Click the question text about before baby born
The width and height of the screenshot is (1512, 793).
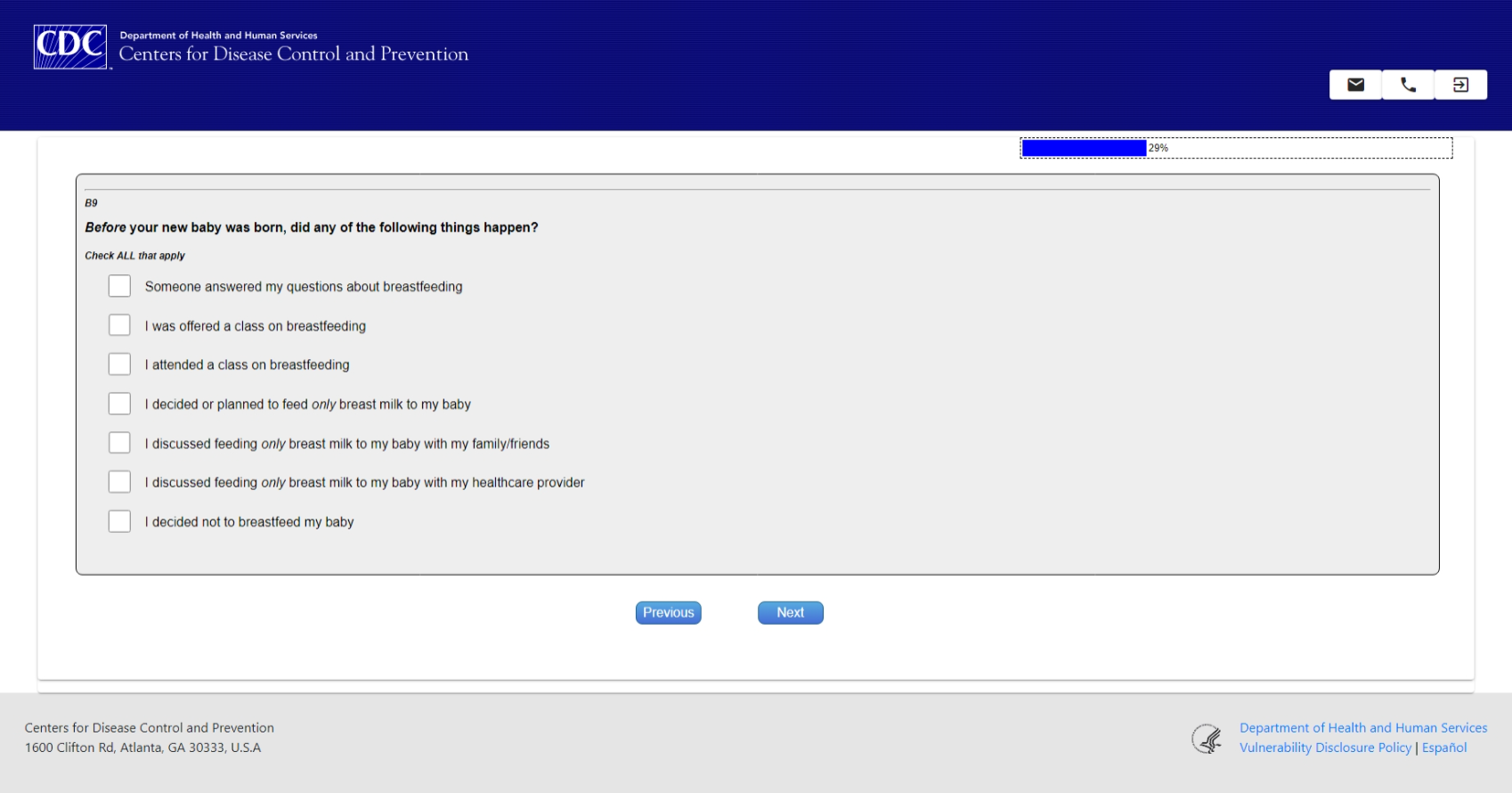(x=312, y=227)
